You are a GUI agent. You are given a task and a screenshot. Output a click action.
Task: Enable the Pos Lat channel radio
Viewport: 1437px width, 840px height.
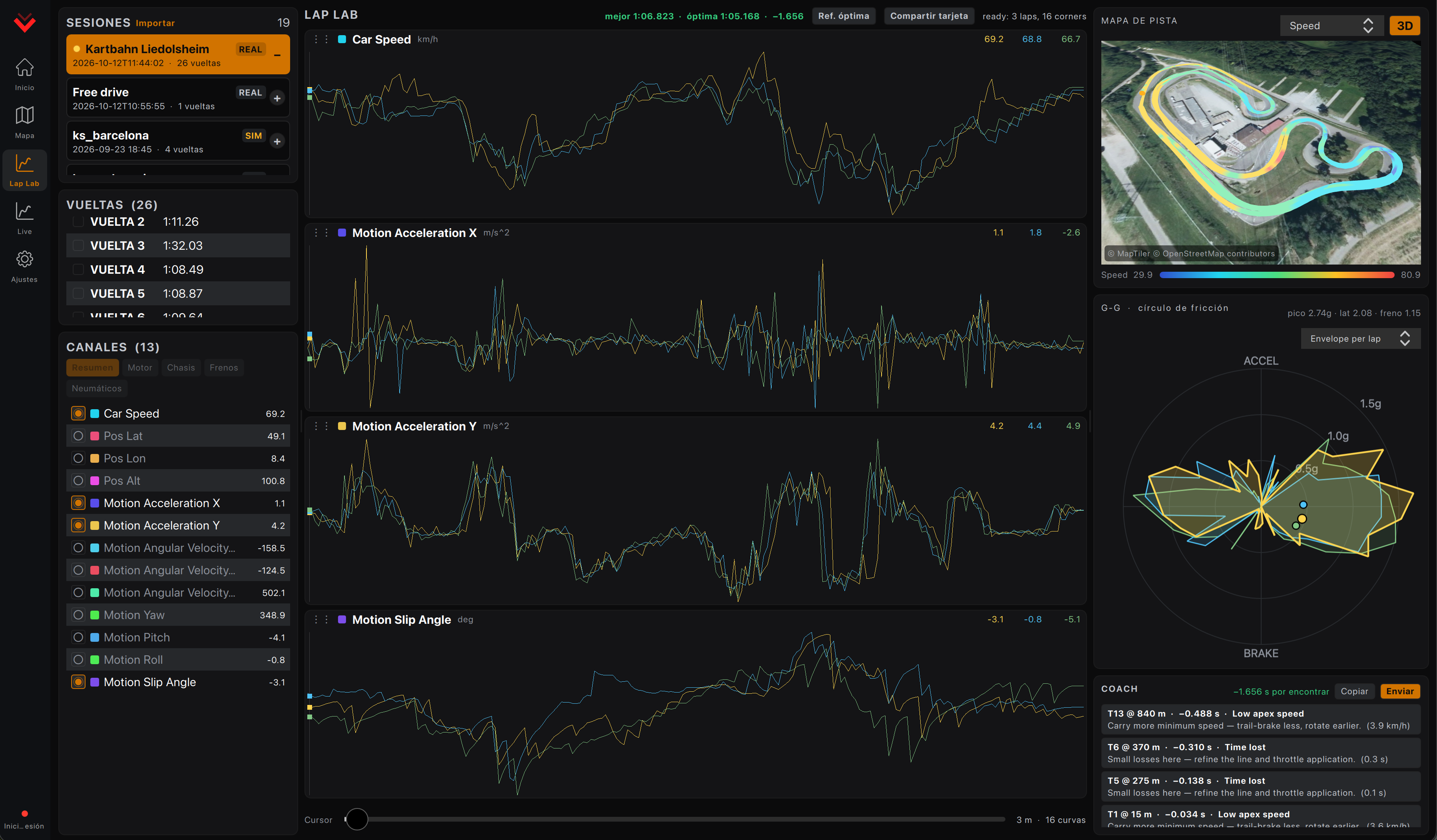(79, 436)
